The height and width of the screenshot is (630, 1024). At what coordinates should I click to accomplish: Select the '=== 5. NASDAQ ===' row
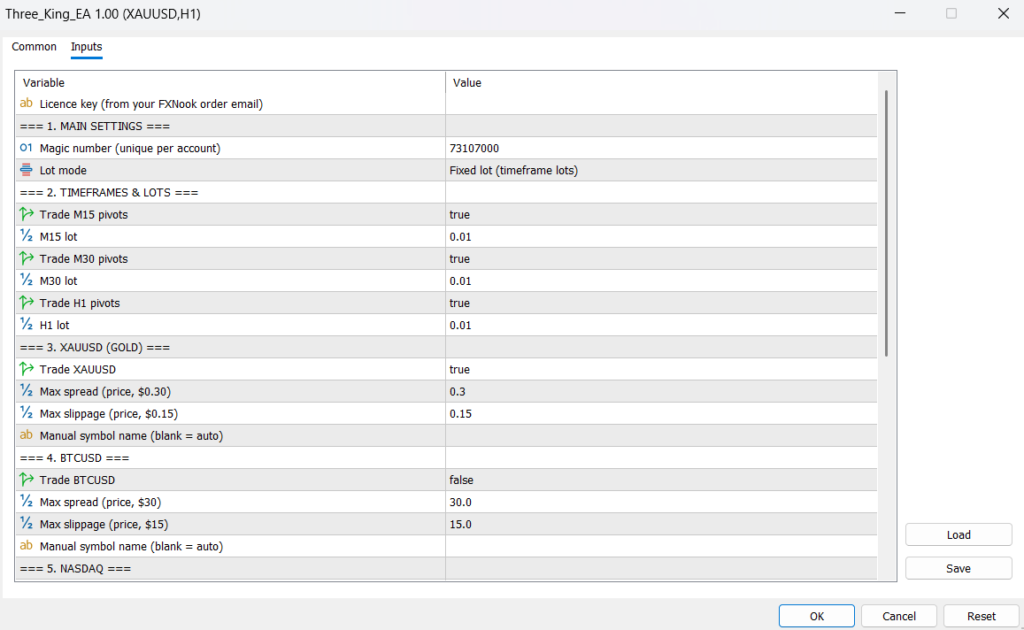click(x=446, y=569)
